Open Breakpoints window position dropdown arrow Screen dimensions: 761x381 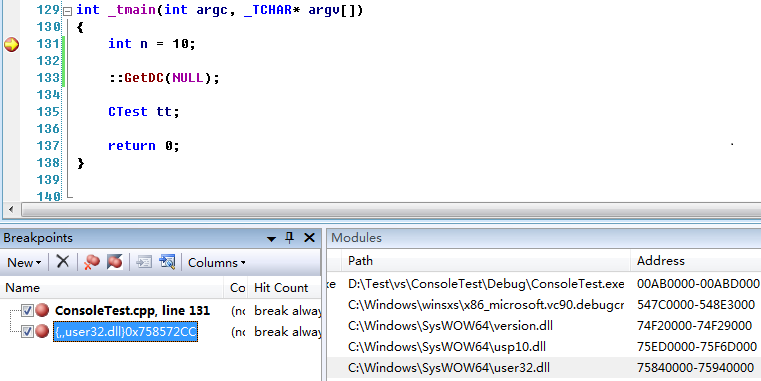tap(272, 238)
